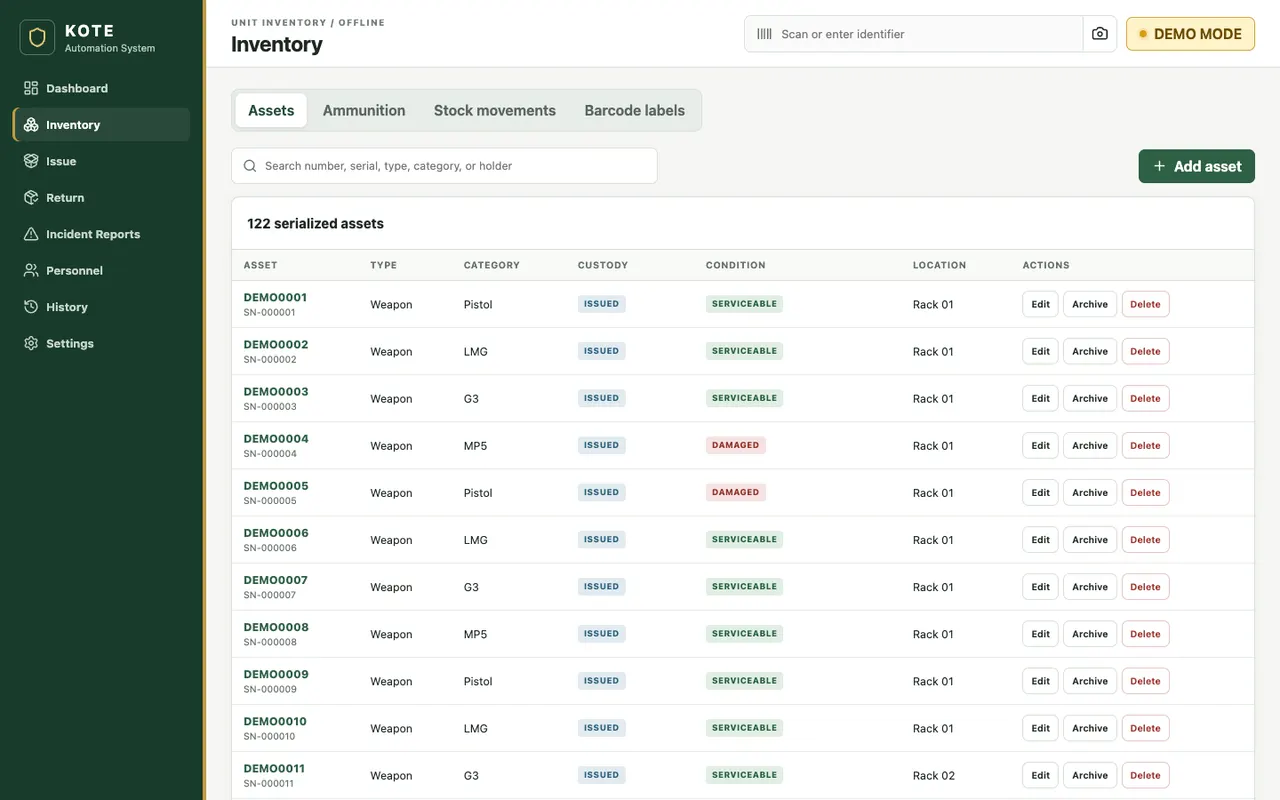Switch to the Assets tab
Screen dimensions: 1280x800
(x=271, y=110)
